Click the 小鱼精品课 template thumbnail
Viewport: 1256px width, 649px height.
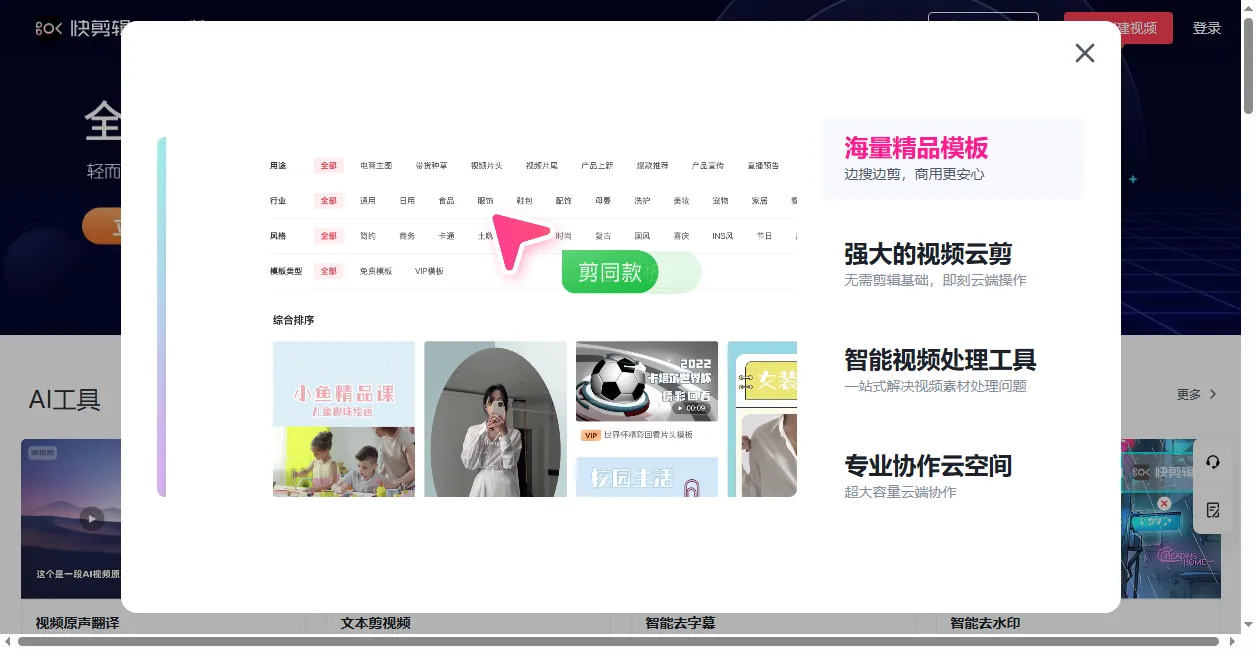pyautogui.click(x=343, y=418)
